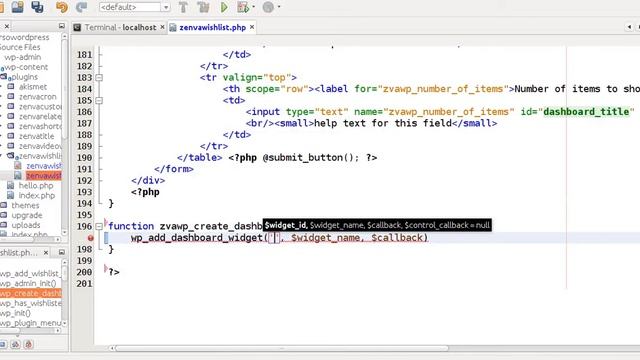Image resolution: width=640 pixels, height=360 pixels.
Task: Select wp_init() in Navigator
Action: point(15,313)
